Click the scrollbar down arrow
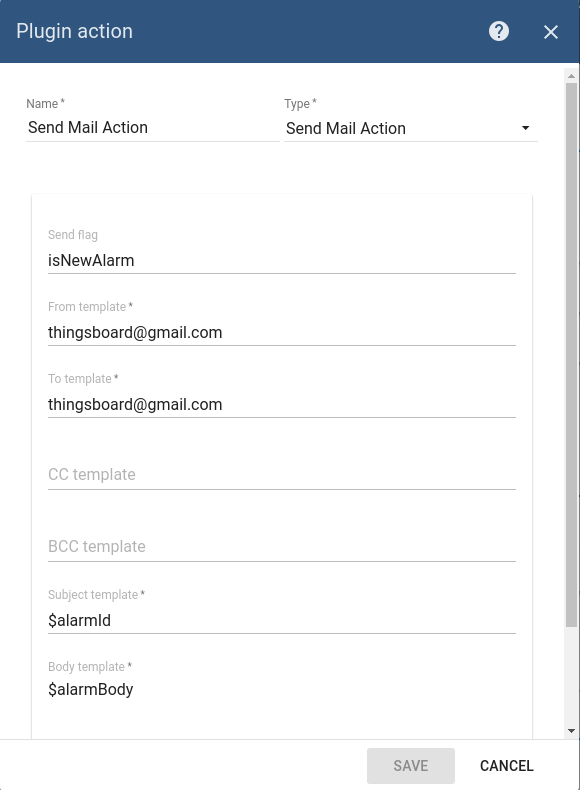Screen dimensions: 580x790 (571, 731)
